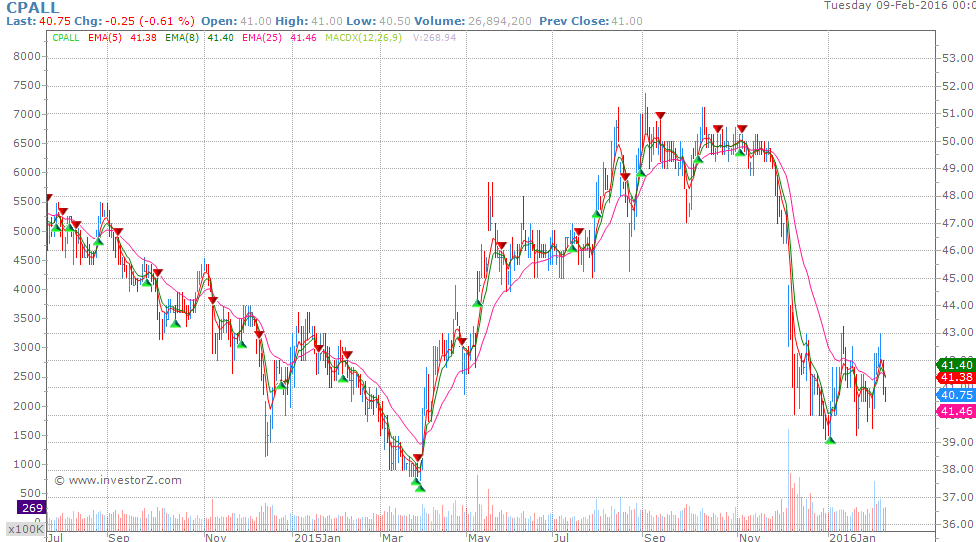The height and width of the screenshot is (542, 976).
Task: Click the 50.00 label on the price axis
Action: [x=958, y=141]
